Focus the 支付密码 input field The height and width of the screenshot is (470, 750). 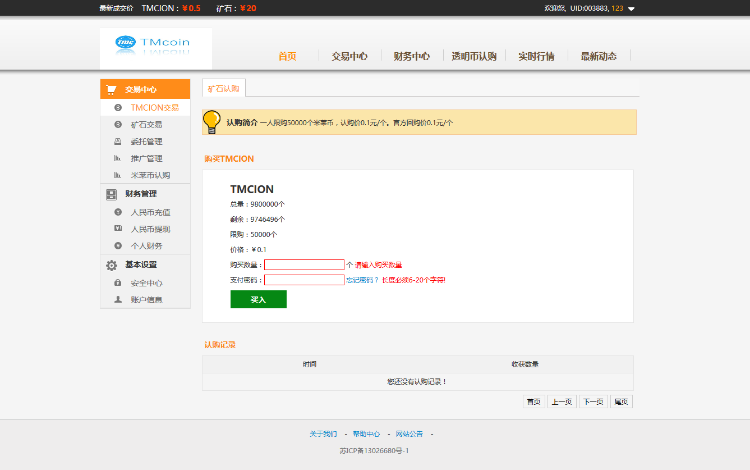tap(304, 280)
